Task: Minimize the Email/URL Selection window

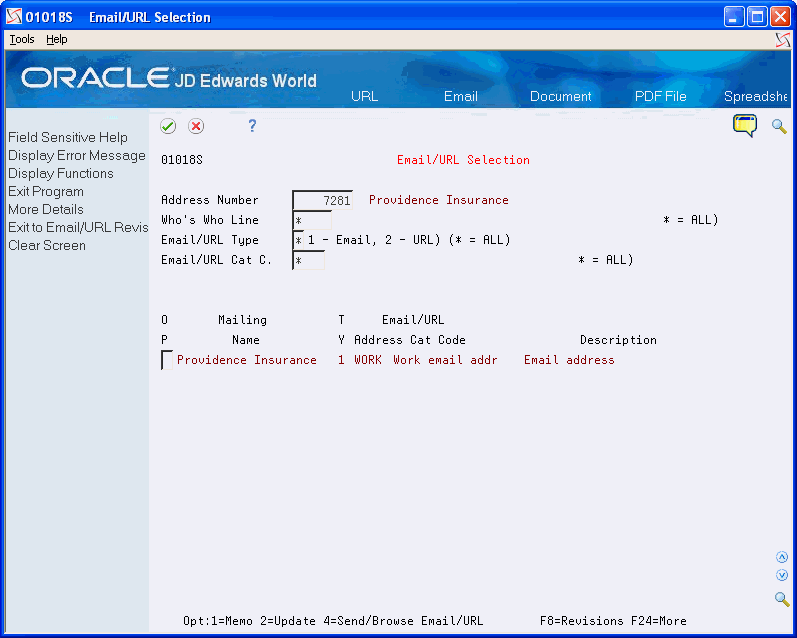Action: point(733,17)
